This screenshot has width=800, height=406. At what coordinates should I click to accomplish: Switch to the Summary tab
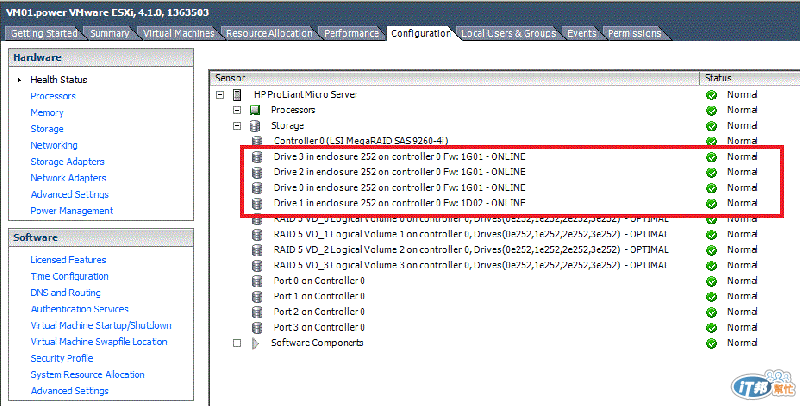(110, 33)
